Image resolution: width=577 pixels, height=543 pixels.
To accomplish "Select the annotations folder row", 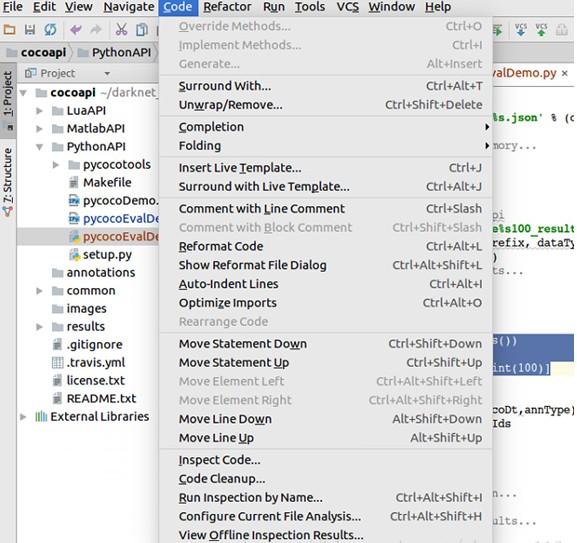I will click(x=88, y=273).
